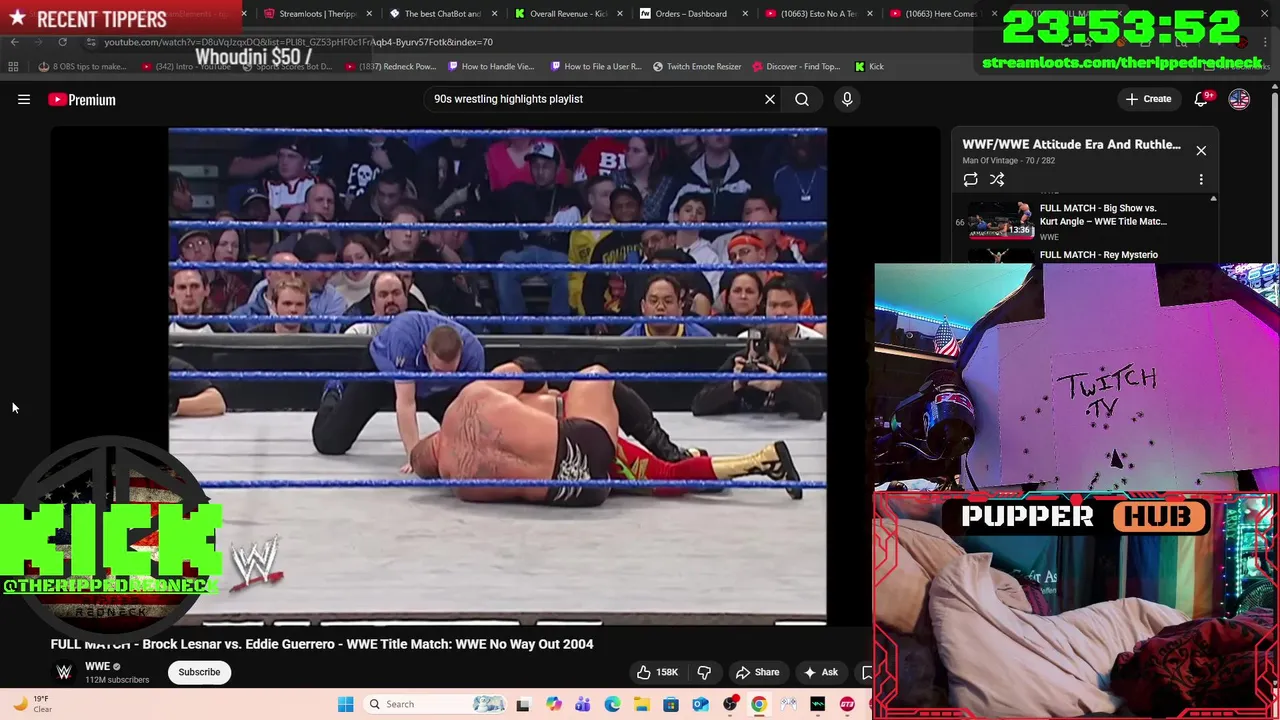Screen dimensions: 1280x720
Task: Close the Overall Revenue tab
Action: point(620,14)
